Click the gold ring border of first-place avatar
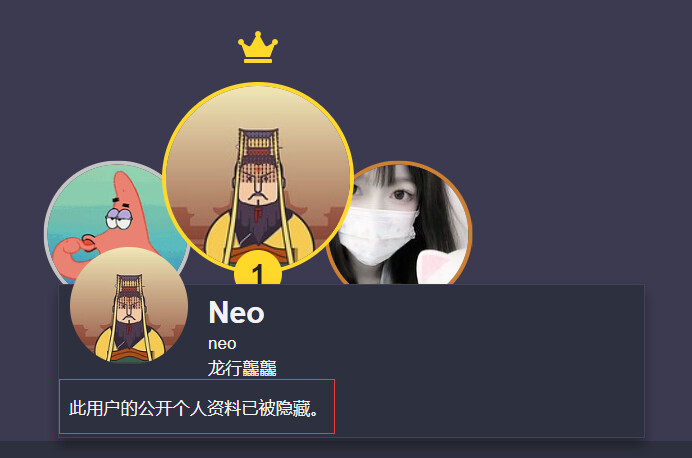Image resolution: width=692 pixels, height=458 pixels. click(x=258, y=83)
